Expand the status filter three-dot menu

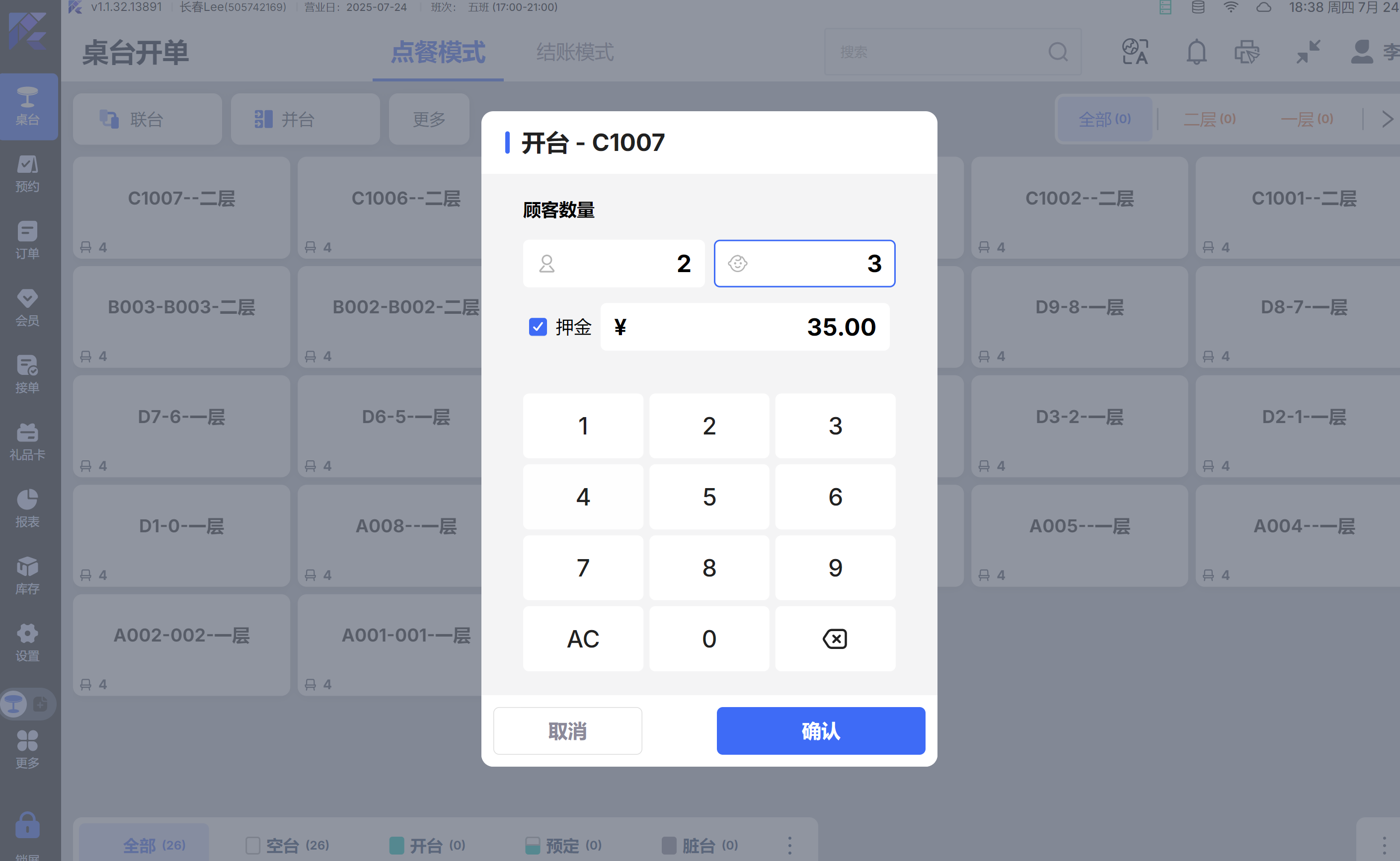click(x=789, y=845)
